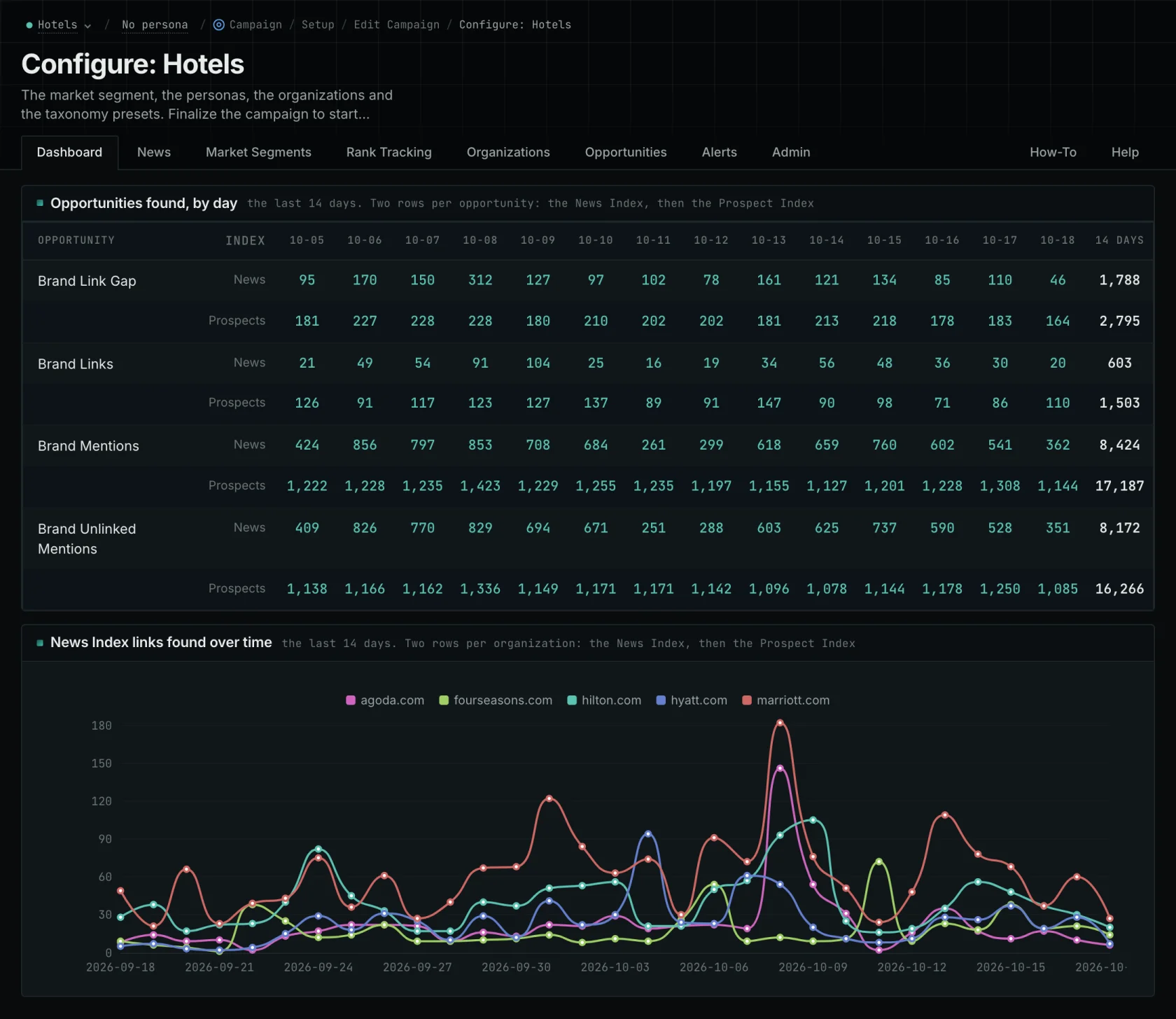Viewport: 1176px width, 1019px height.
Task: Click the INDEX column header
Action: point(245,240)
